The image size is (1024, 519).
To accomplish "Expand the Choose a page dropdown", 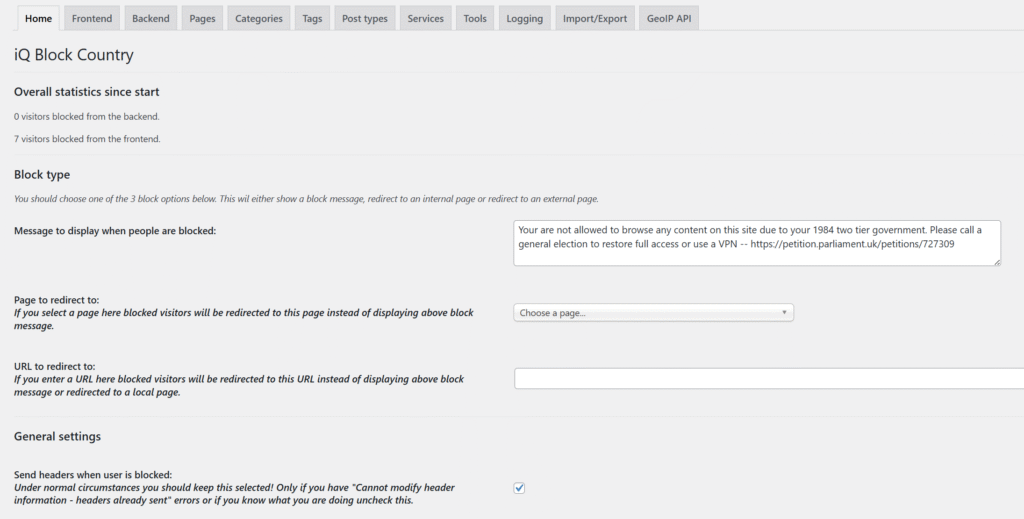I will tap(653, 313).
